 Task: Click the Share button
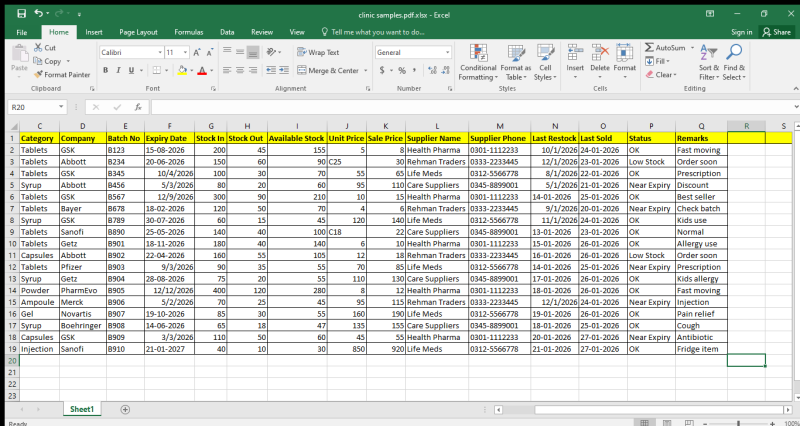pyautogui.click(x=775, y=32)
